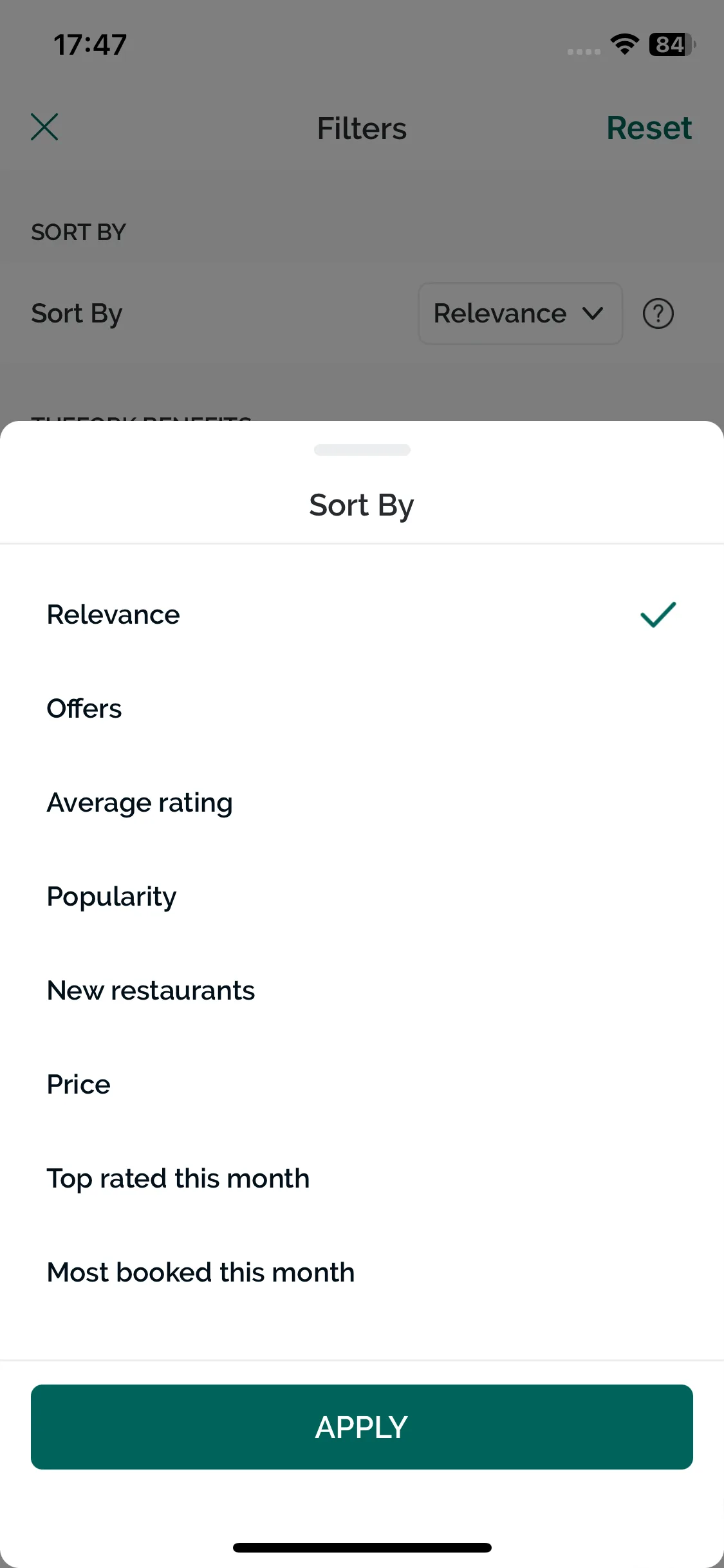This screenshot has width=724, height=1568.
Task: Open the Relevance dropdown chevron
Action: [x=593, y=313]
